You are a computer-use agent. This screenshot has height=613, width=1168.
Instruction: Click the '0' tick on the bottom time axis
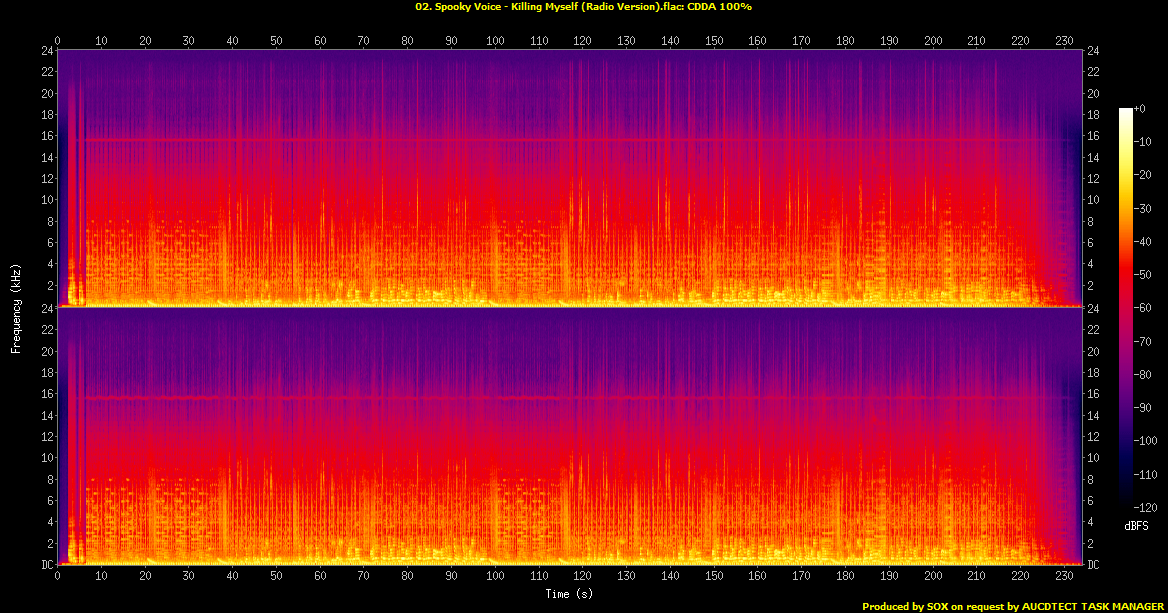point(57,576)
